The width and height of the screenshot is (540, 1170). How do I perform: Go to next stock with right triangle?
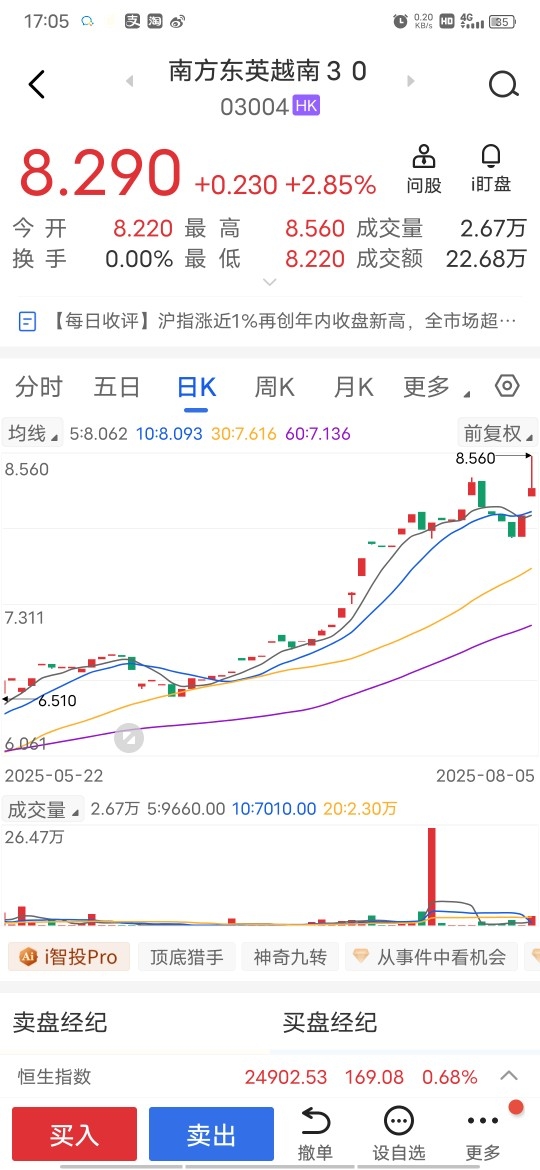click(x=410, y=81)
